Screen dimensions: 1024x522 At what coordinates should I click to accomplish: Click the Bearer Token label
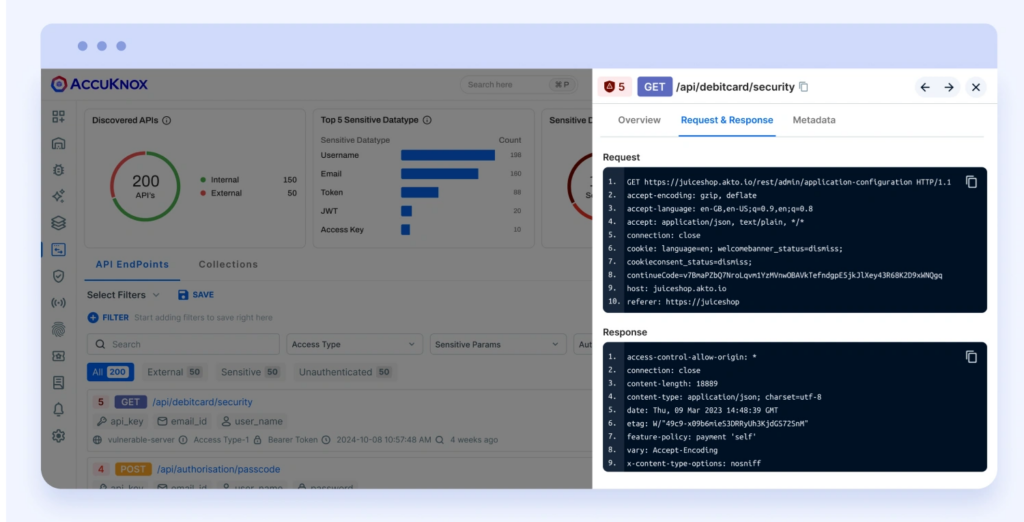tap(291, 440)
